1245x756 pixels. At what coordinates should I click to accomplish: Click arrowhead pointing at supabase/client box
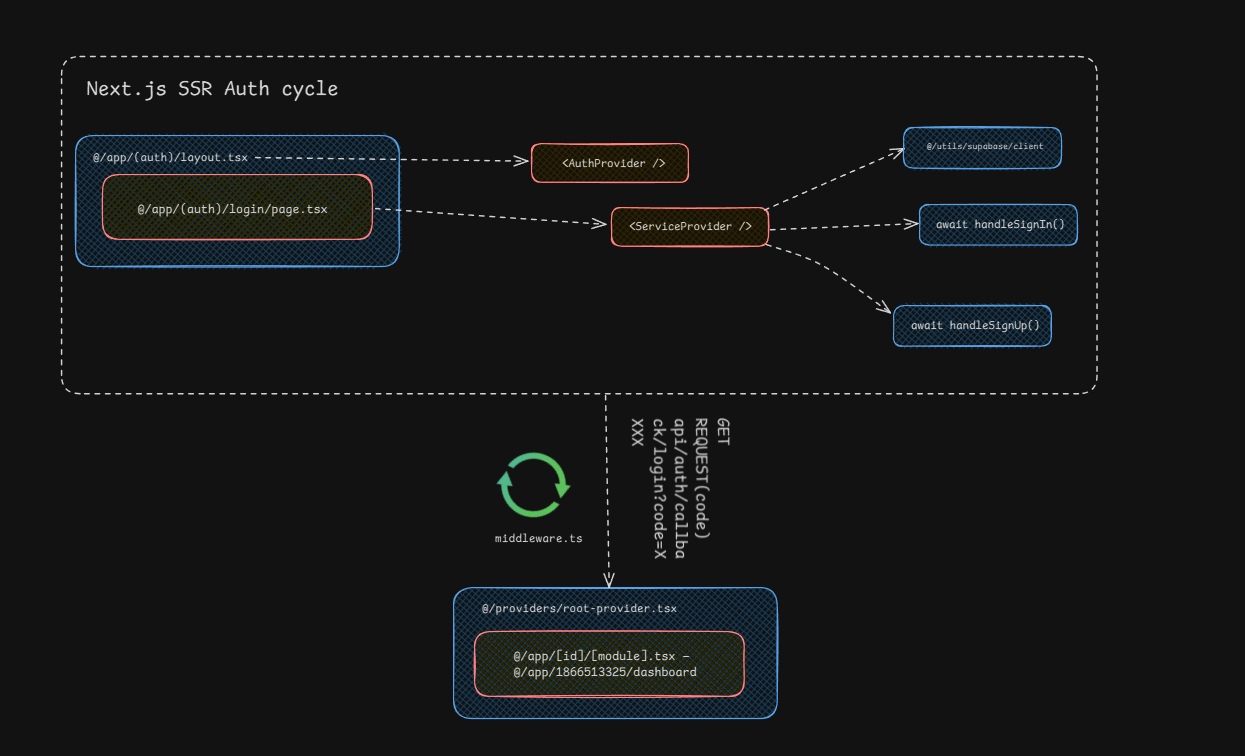[895, 152]
